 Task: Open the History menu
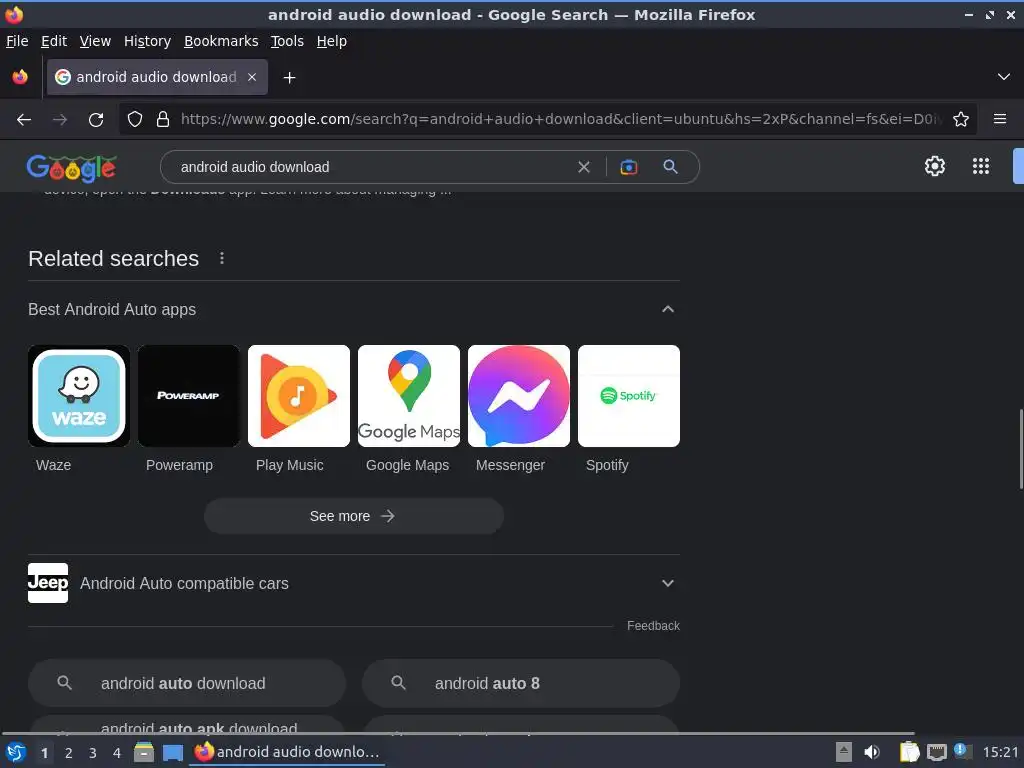pos(148,41)
